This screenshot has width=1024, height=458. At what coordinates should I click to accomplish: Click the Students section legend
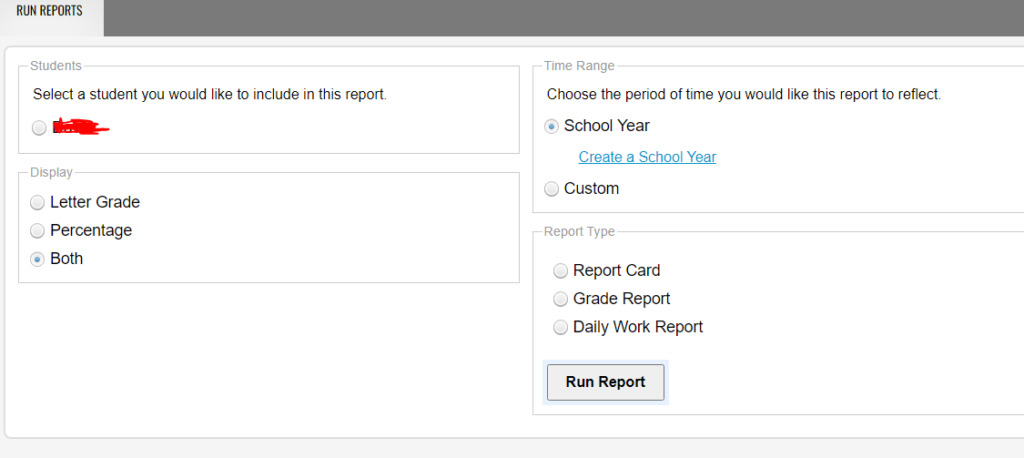click(56, 65)
